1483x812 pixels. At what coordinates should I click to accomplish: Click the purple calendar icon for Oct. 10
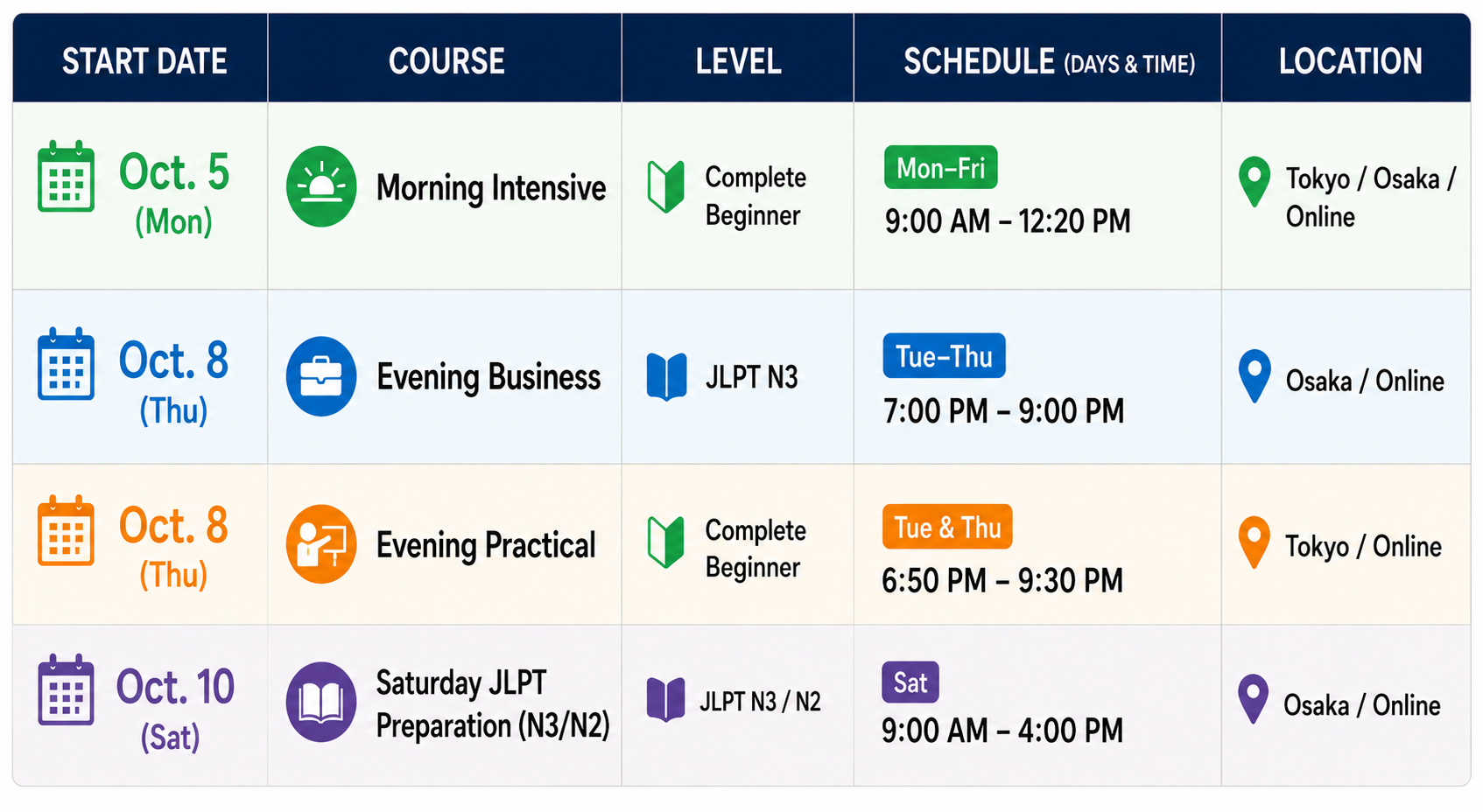click(x=67, y=689)
